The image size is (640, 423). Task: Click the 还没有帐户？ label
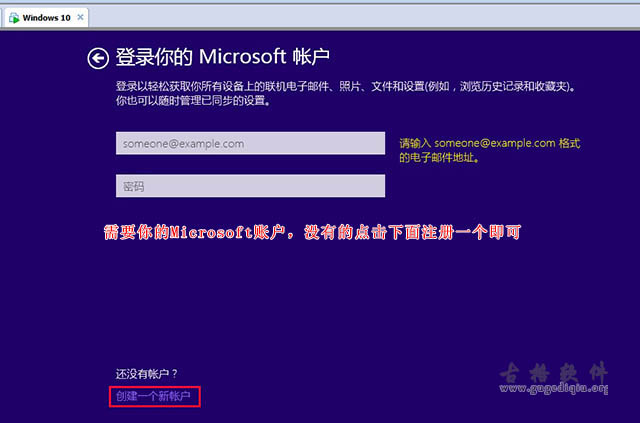click(146, 373)
